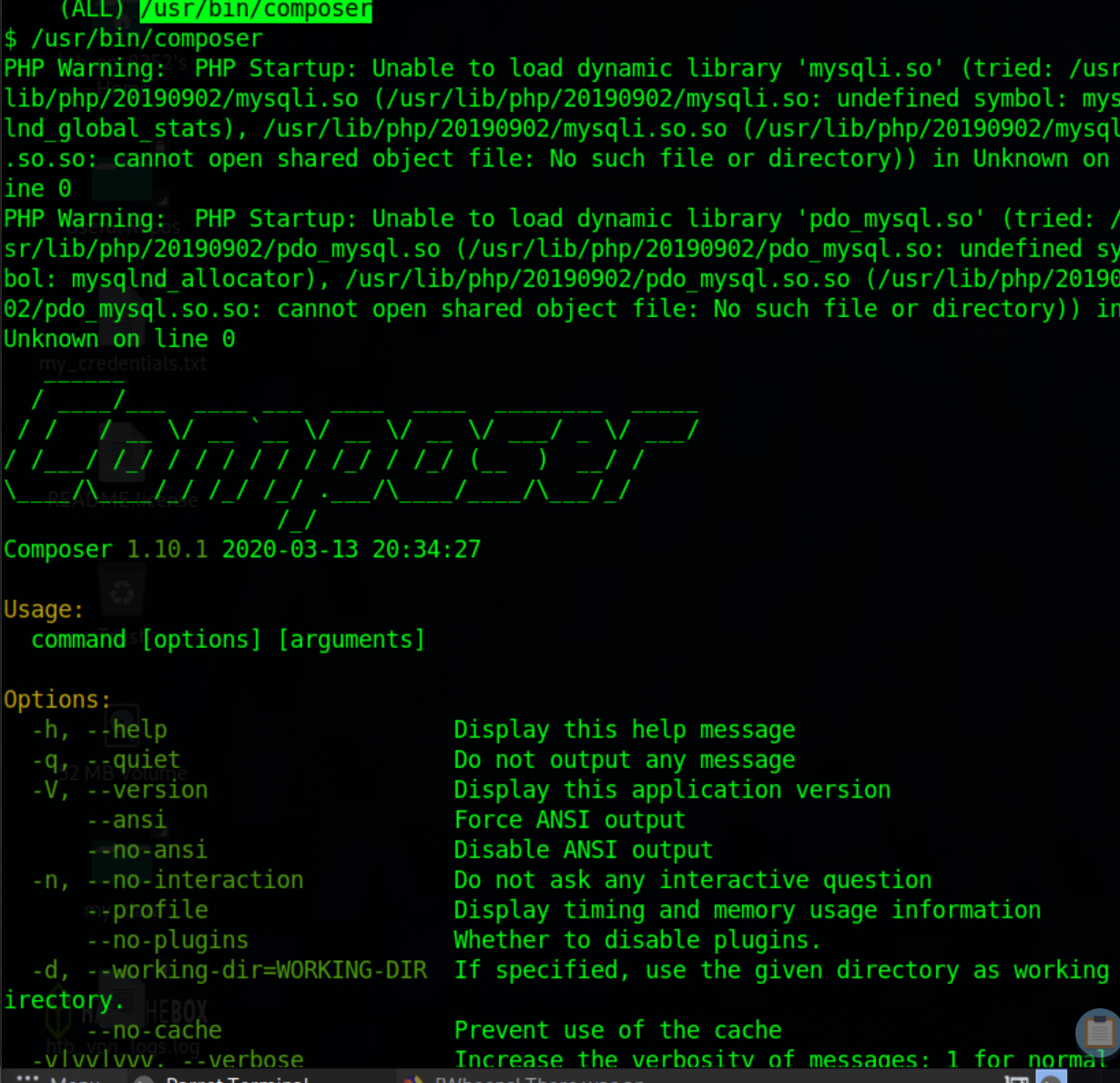Click the '--no-cache' option
The width and height of the screenshot is (1120, 1083).
tap(154, 1030)
